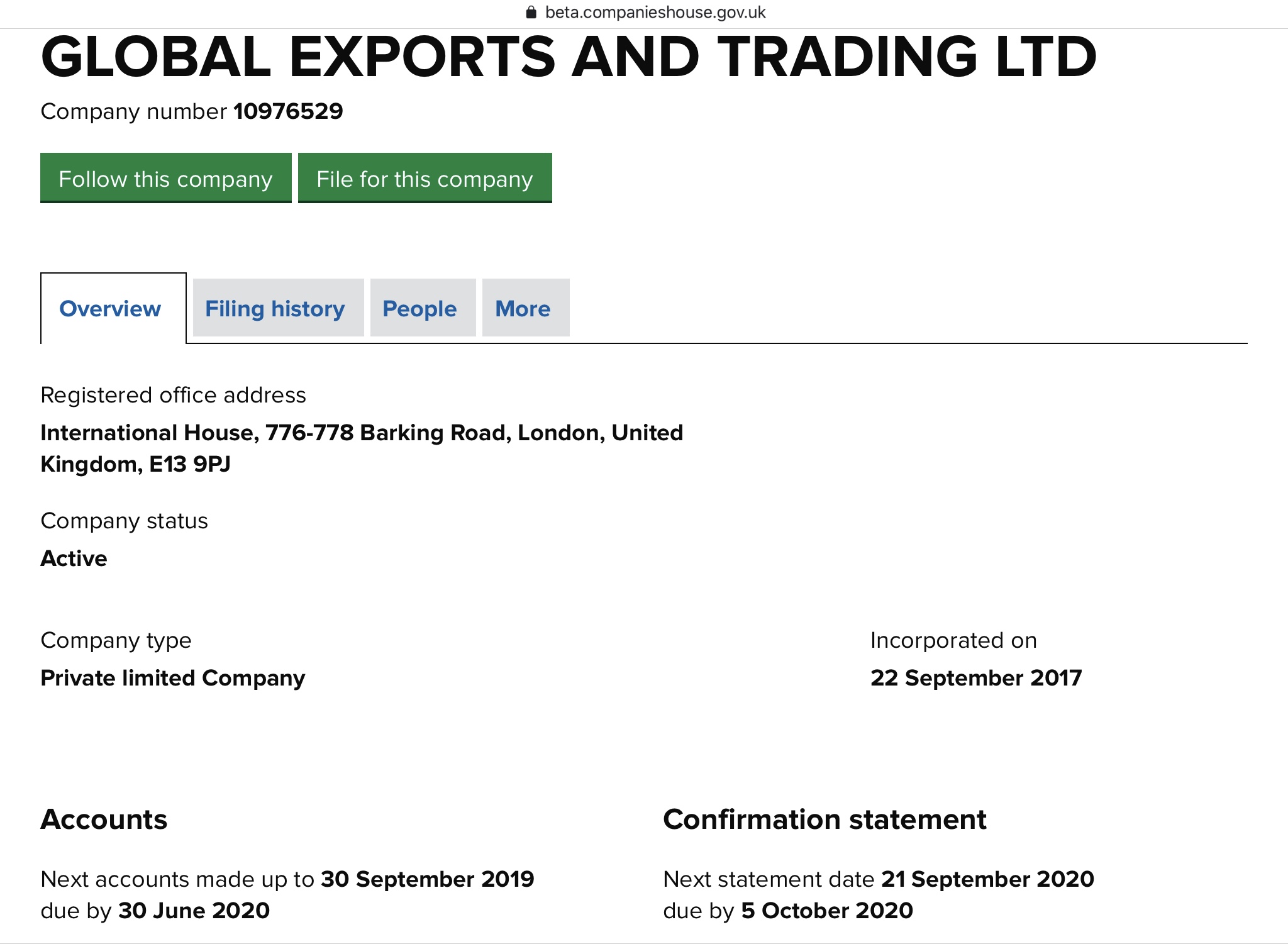Image resolution: width=1288 pixels, height=944 pixels.
Task: Click the Private limited Company type value
Action: click(172, 678)
